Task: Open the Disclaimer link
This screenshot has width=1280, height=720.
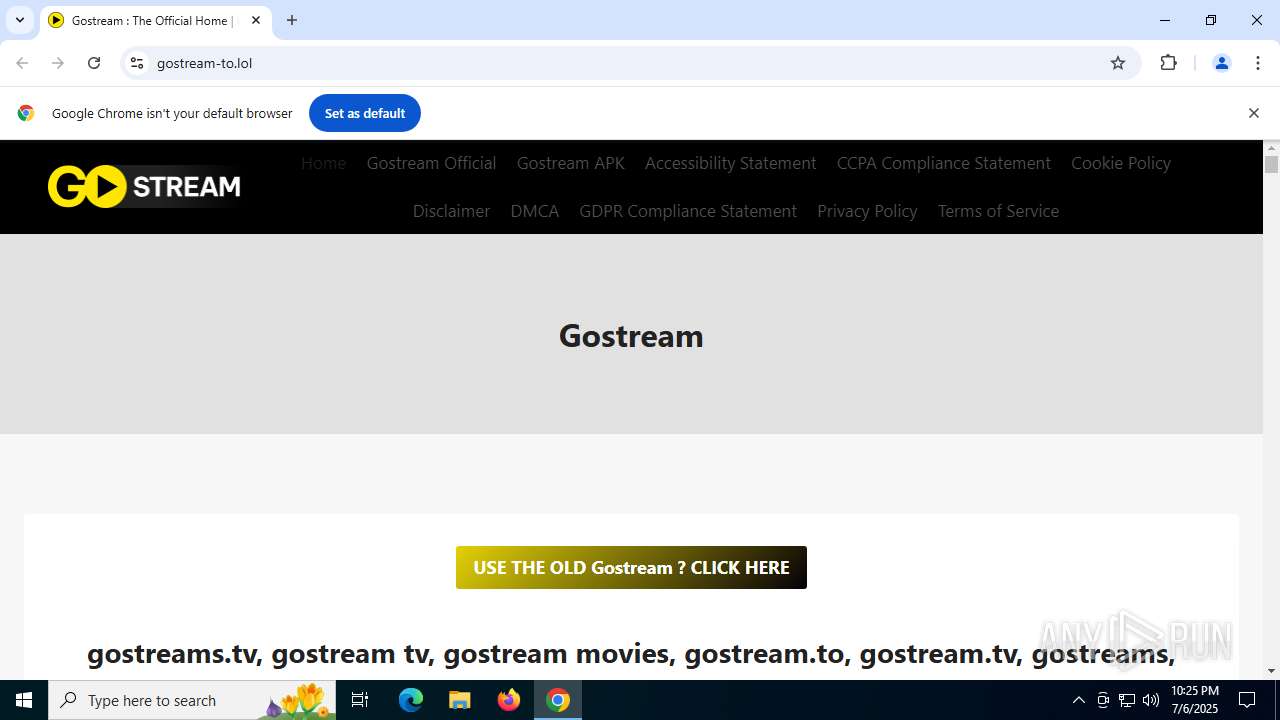Action: pyautogui.click(x=451, y=211)
